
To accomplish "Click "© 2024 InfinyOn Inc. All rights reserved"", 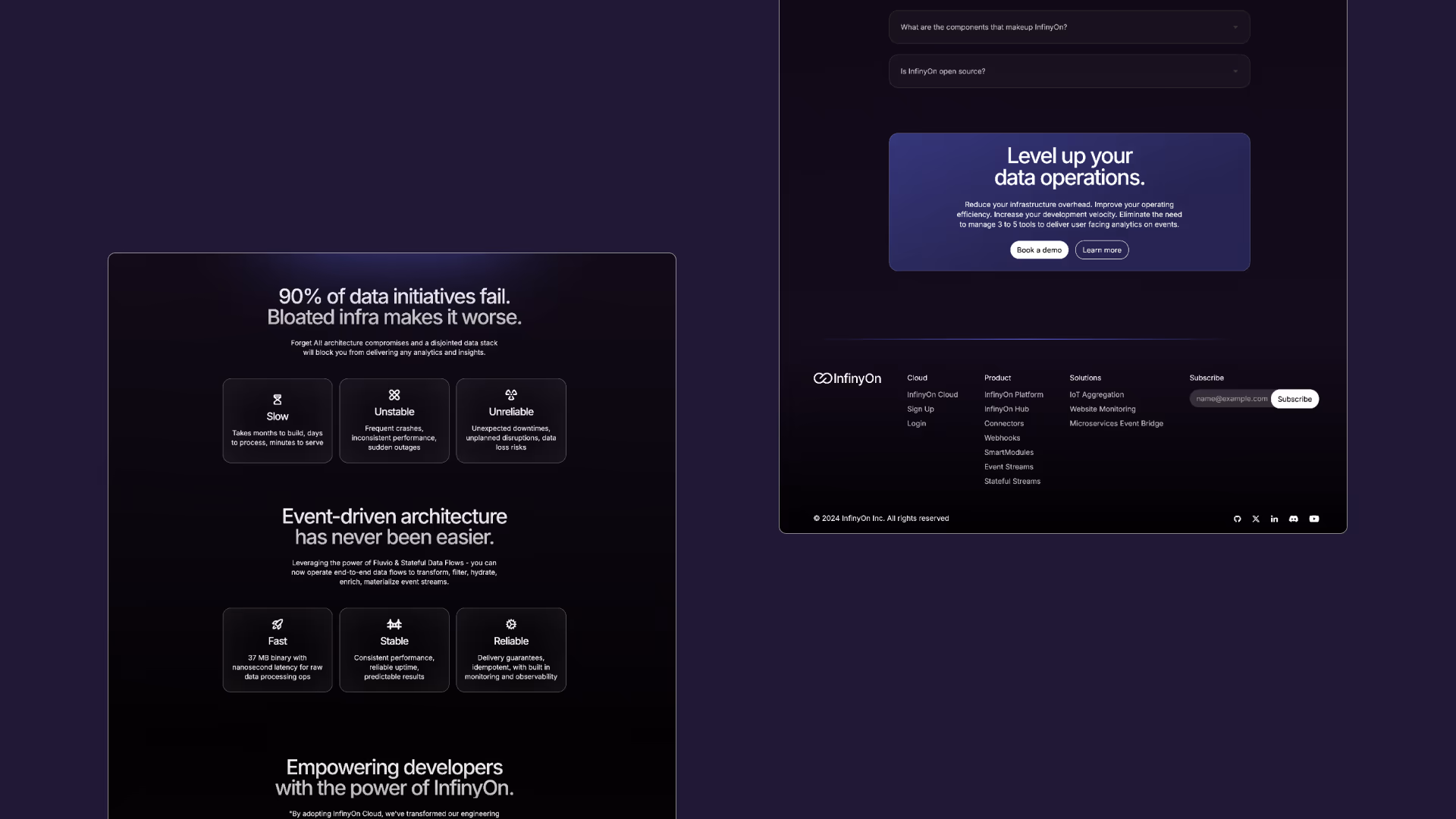I will pyautogui.click(x=881, y=519).
